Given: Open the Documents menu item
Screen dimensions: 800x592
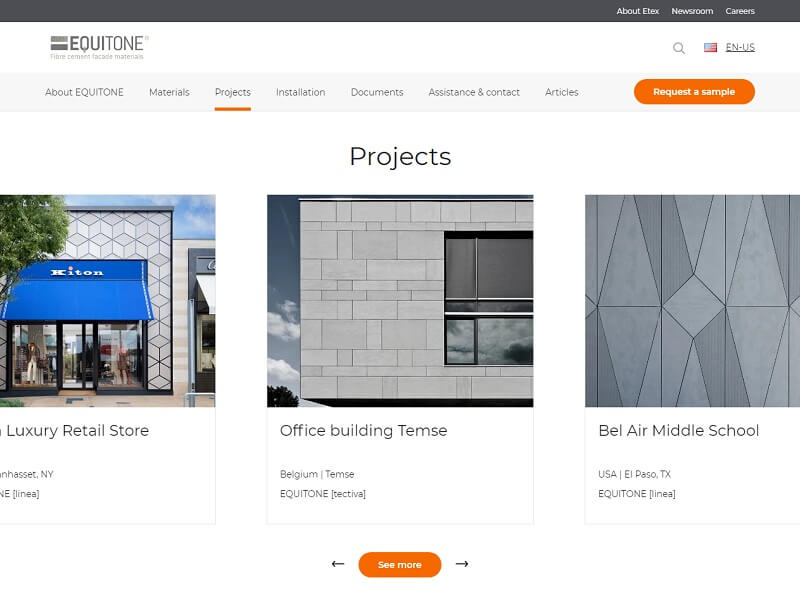Looking at the screenshot, I should click(377, 92).
